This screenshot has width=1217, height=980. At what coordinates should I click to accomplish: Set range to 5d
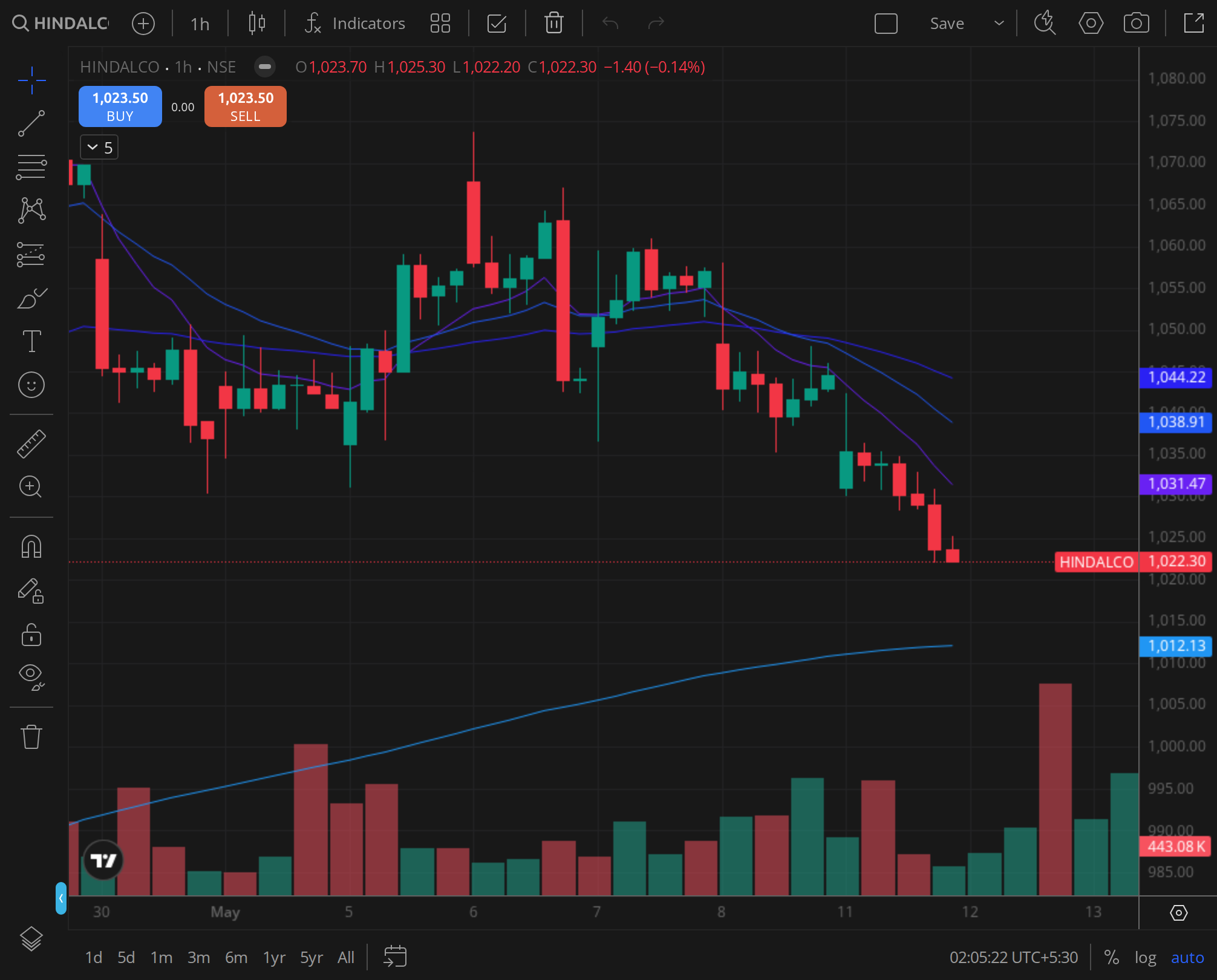tap(126, 957)
